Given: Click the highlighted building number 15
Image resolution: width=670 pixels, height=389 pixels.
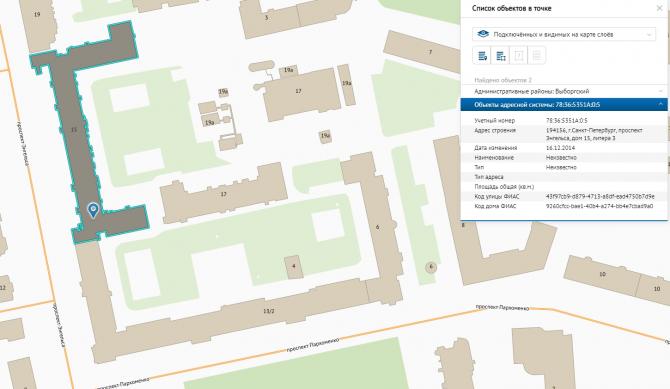Looking at the screenshot, I should [x=74, y=129].
